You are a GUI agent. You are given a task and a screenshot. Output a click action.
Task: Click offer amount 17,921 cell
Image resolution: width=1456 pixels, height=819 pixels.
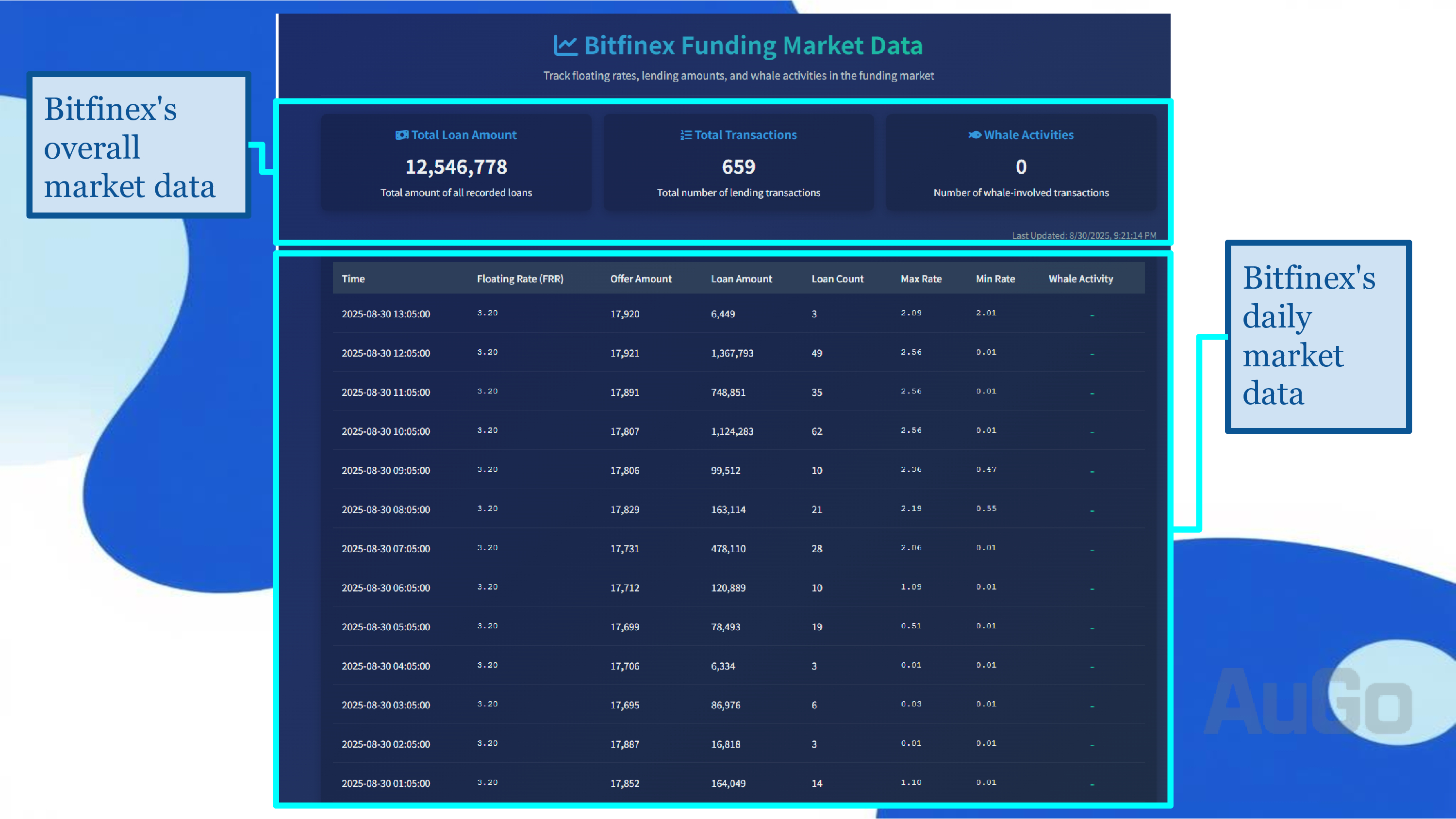tap(625, 353)
